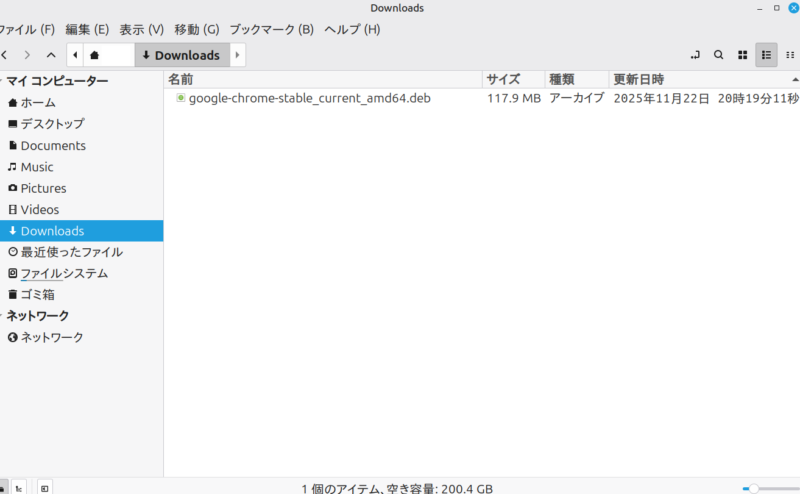Click the forward navigation arrow
The height and width of the screenshot is (494, 800).
[27, 55]
